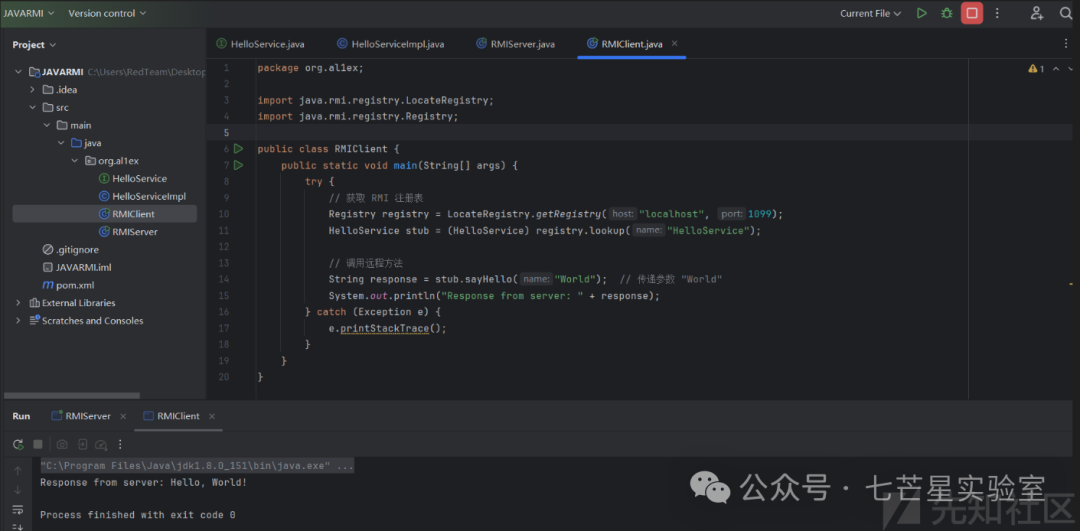1080x531 pixels.
Task: Open Search Everywhere magnifier icon
Action: tap(1065, 13)
